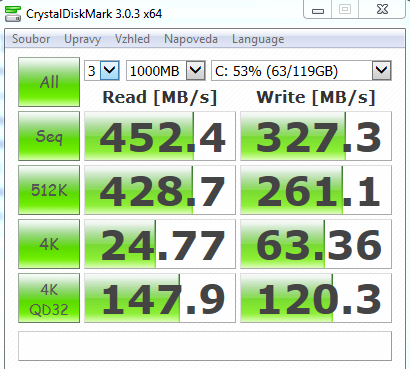Open the drive selector C: 53% dropdown
The height and width of the screenshot is (369, 410).
click(301, 71)
